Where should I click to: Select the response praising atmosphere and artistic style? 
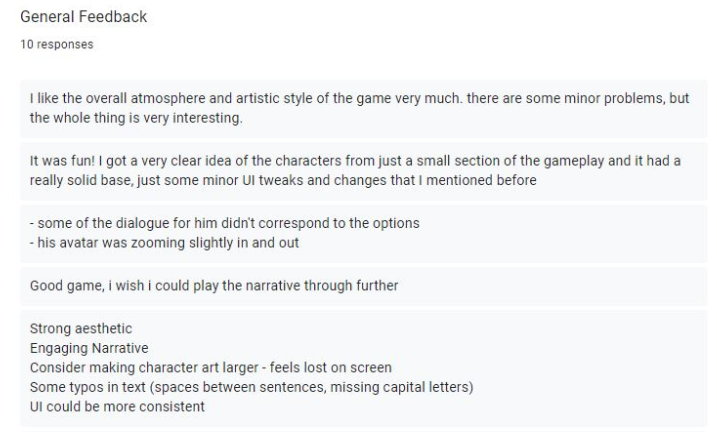pyautogui.click(x=364, y=108)
